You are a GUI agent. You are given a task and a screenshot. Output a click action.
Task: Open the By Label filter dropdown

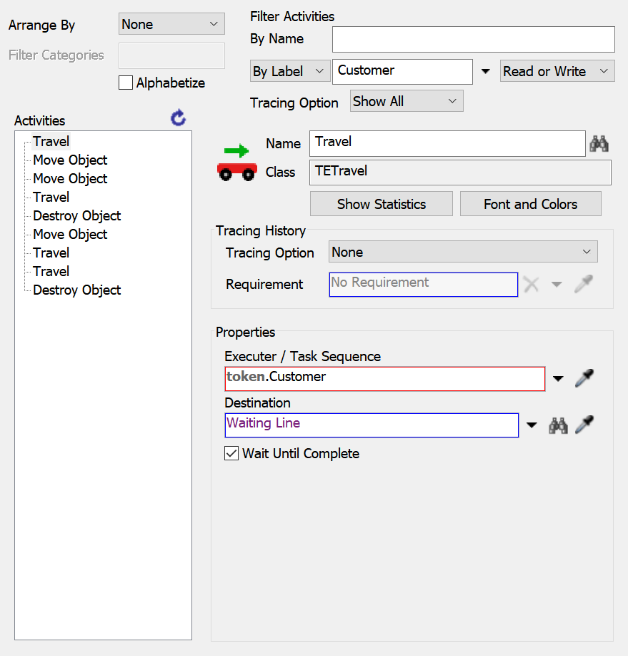pos(289,71)
